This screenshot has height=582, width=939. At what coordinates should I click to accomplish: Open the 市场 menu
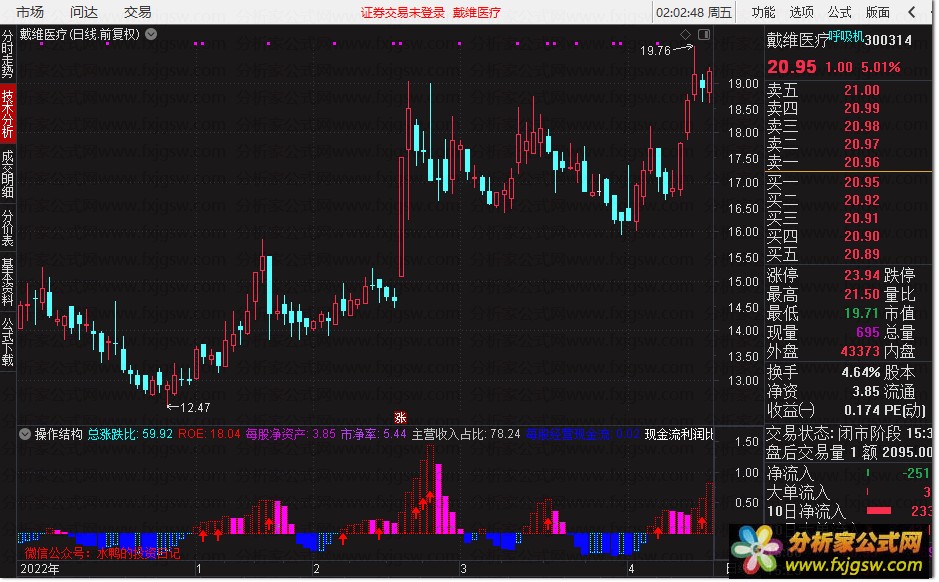click(x=30, y=12)
